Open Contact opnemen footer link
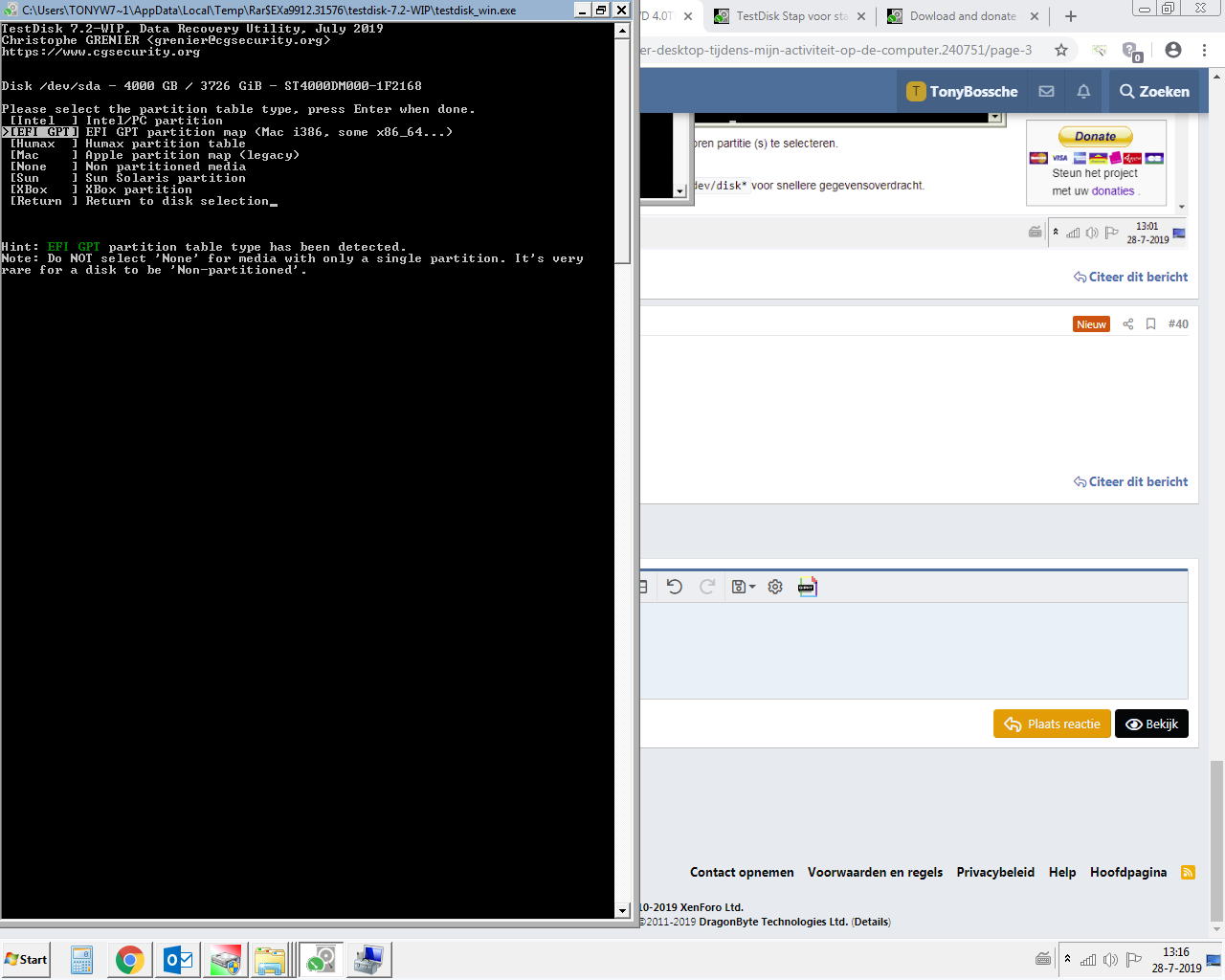Viewport: 1225px width, 980px height. (742, 872)
